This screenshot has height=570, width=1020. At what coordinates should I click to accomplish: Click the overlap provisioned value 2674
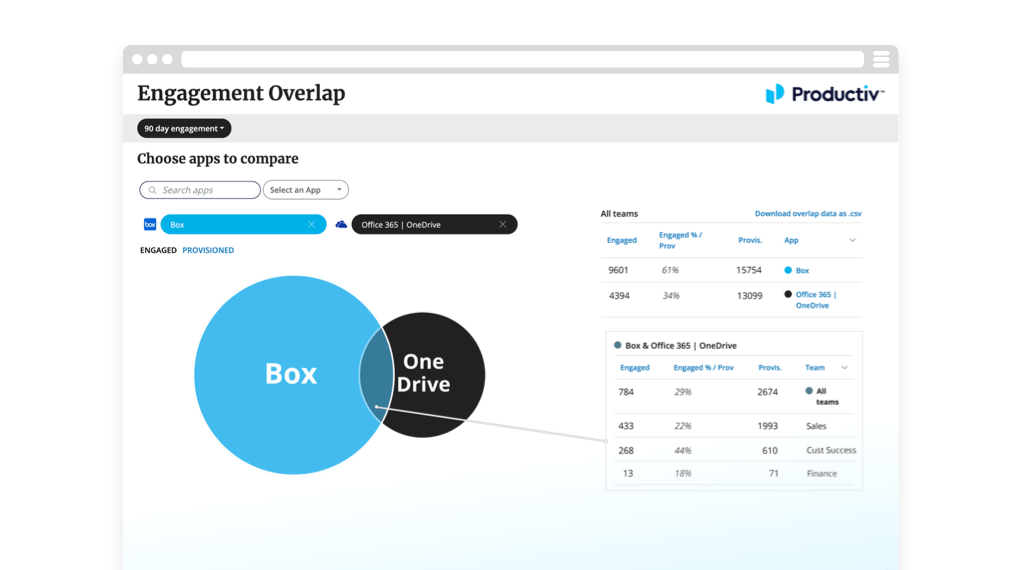pyautogui.click(x=768, y=392)
